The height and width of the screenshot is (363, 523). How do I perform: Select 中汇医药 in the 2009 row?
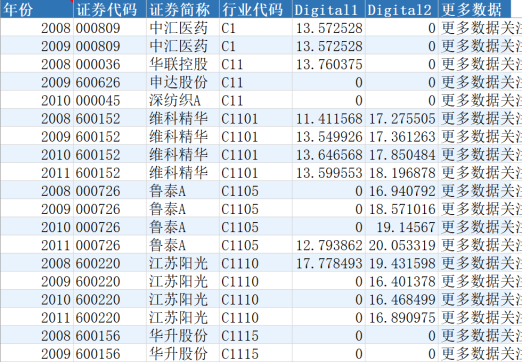point(183,46)
